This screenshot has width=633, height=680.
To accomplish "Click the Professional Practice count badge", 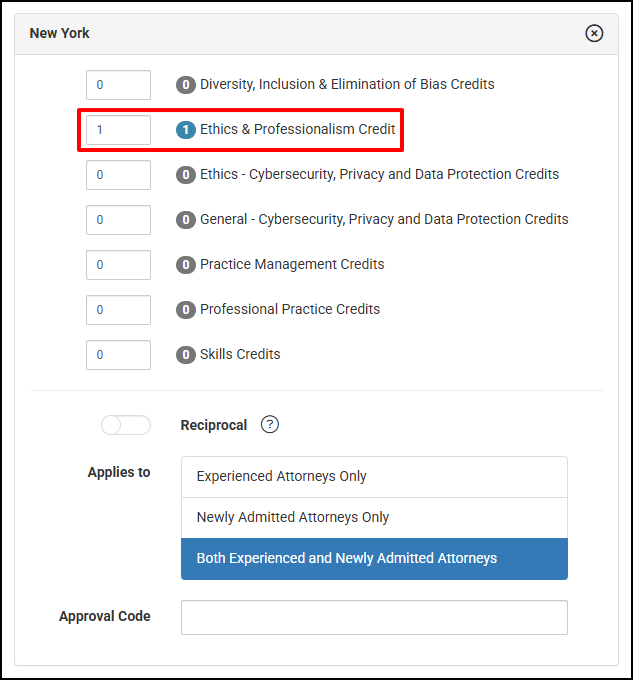I will pyautogui.click(x=186, y=310).
